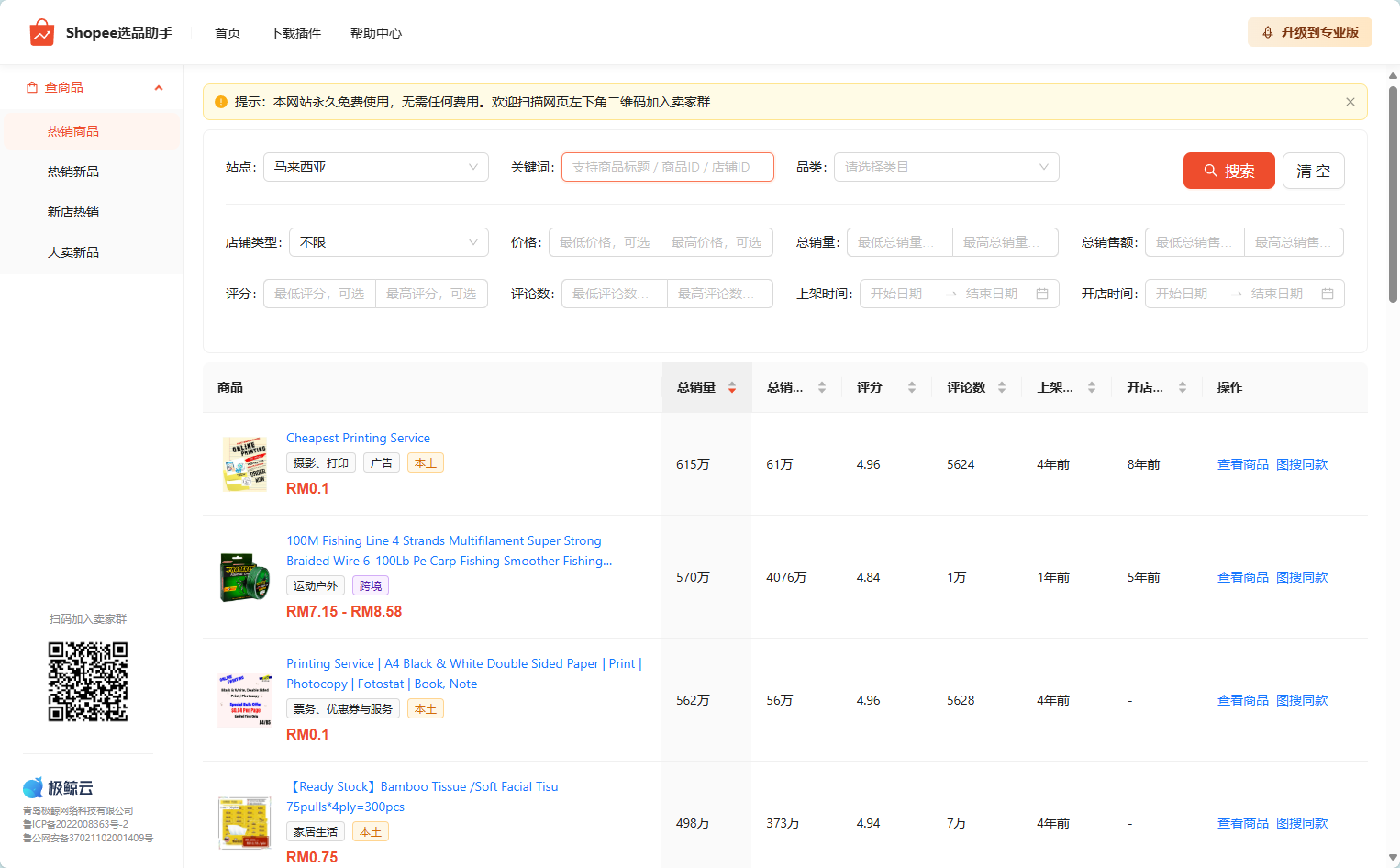Focus the 关键词 keyword input field
The width and height of the screenshot is (1400, 868).
tap(668, 167)
